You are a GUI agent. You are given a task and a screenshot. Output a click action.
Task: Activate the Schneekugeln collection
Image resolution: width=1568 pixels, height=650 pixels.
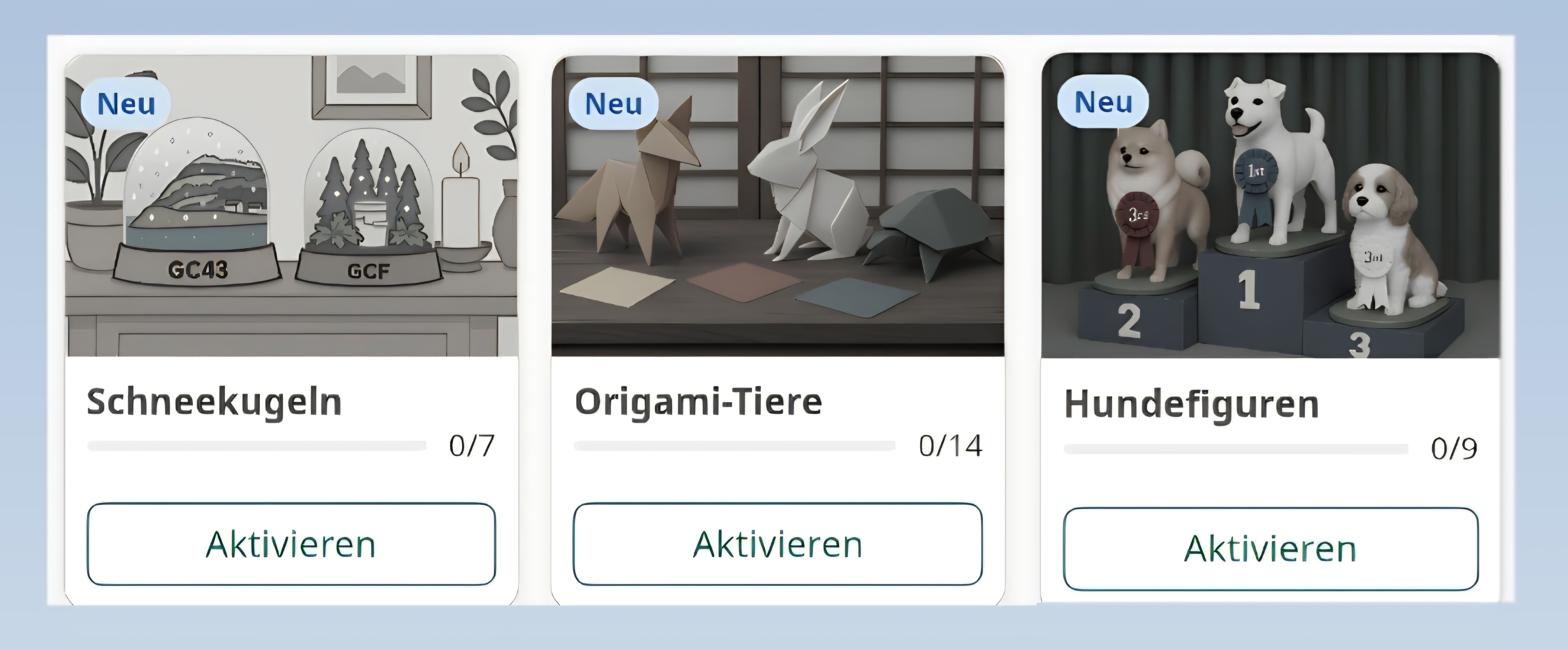[291, 544]
